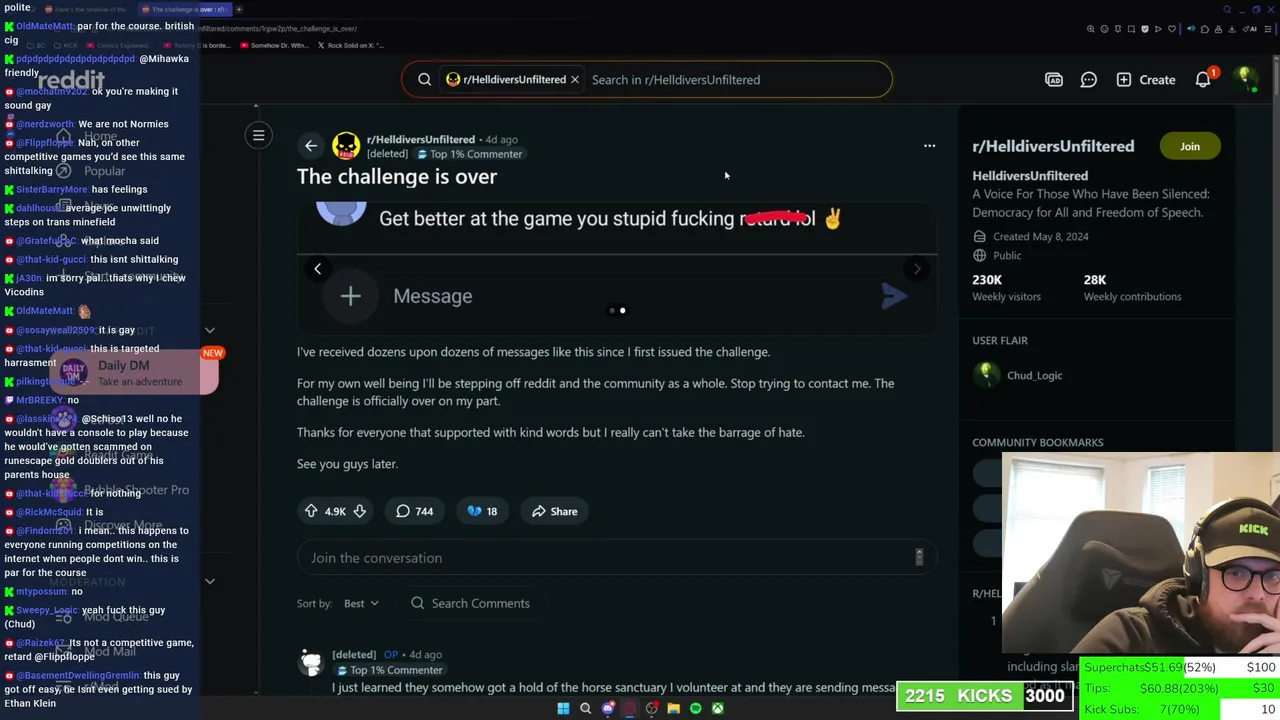Toggle the sidebar hamburger menu button
This screenshot has width=1280, height=720.
coord(258,135)
